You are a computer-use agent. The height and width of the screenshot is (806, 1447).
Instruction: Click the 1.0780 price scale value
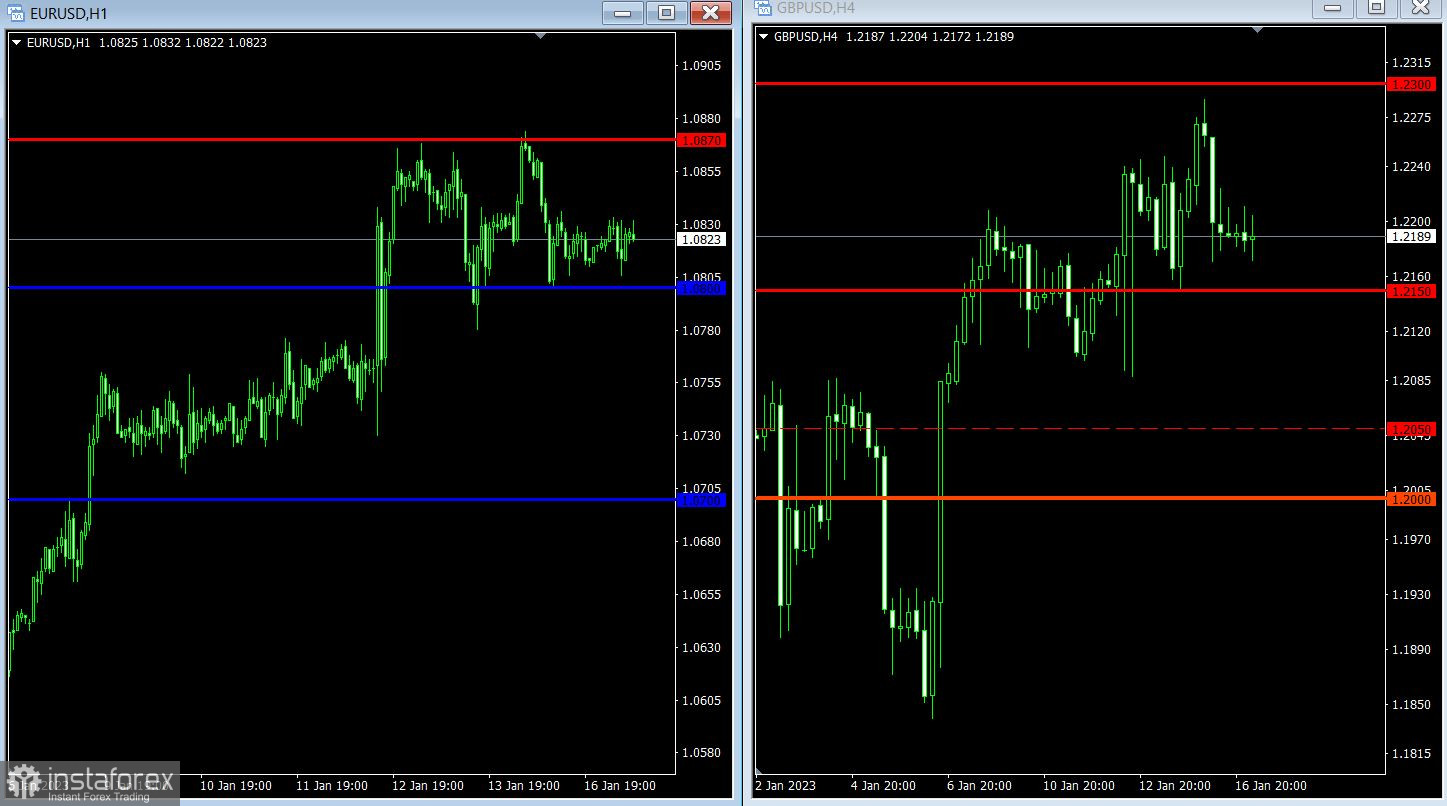click(701, 331)
